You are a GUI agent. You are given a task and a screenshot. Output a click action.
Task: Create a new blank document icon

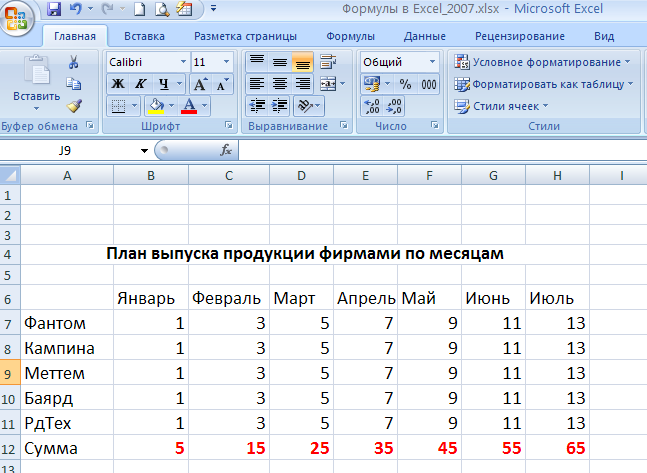139,9
